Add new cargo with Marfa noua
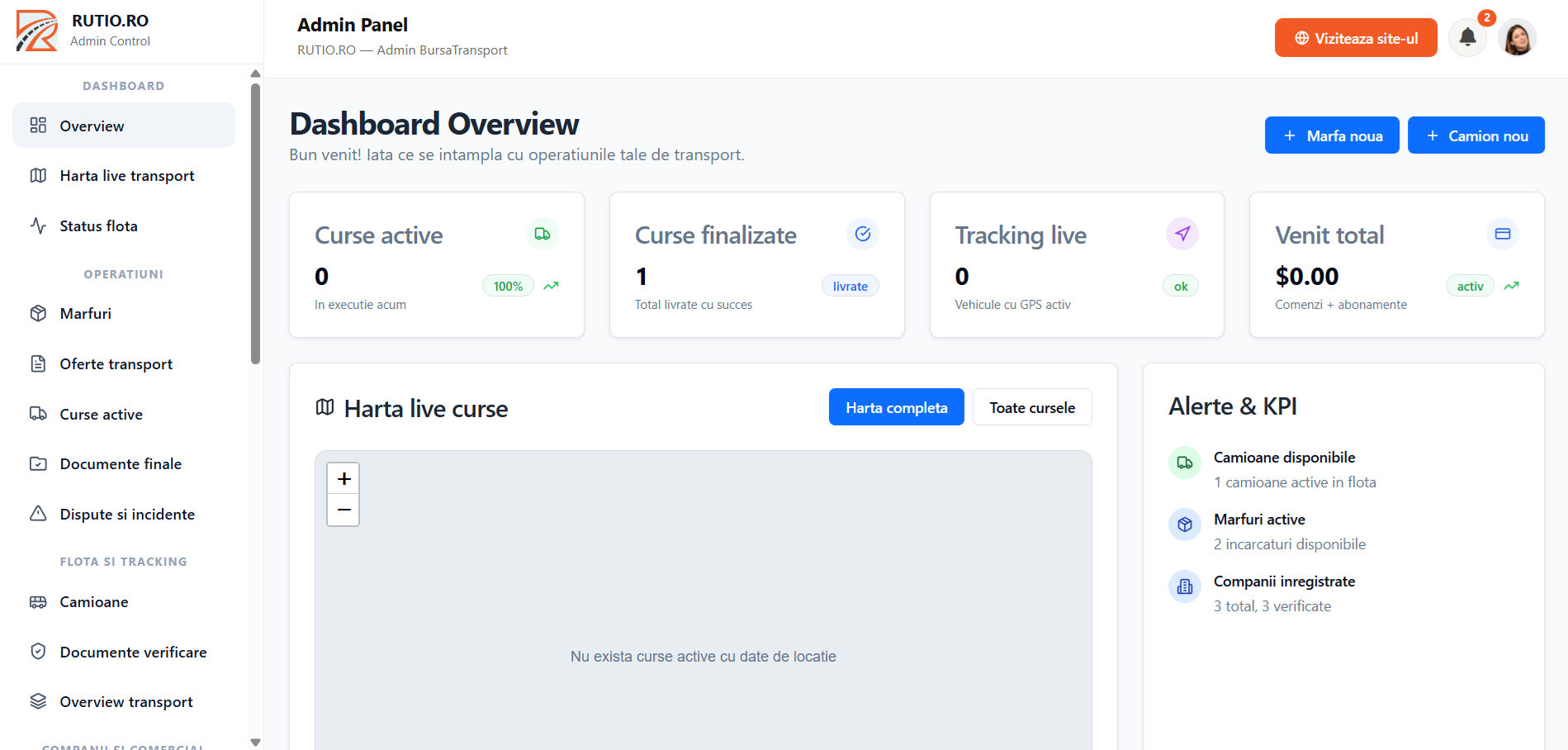The image size is (1568, 750). click(x=1332, y=135)
